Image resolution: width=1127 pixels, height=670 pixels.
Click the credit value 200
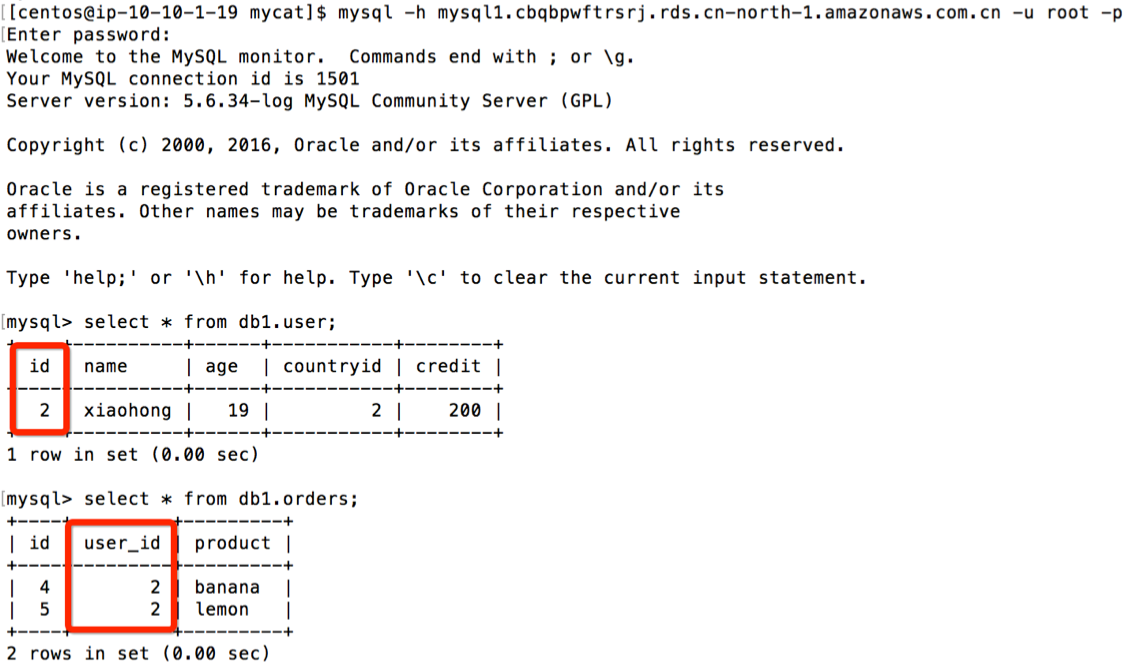pyautogui.click(x=464, y=410)
